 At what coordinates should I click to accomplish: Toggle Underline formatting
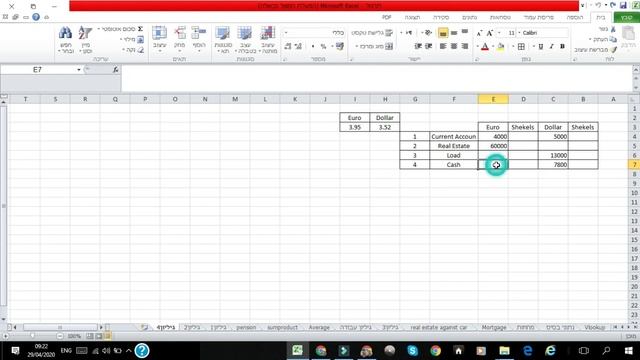(541, 47)
